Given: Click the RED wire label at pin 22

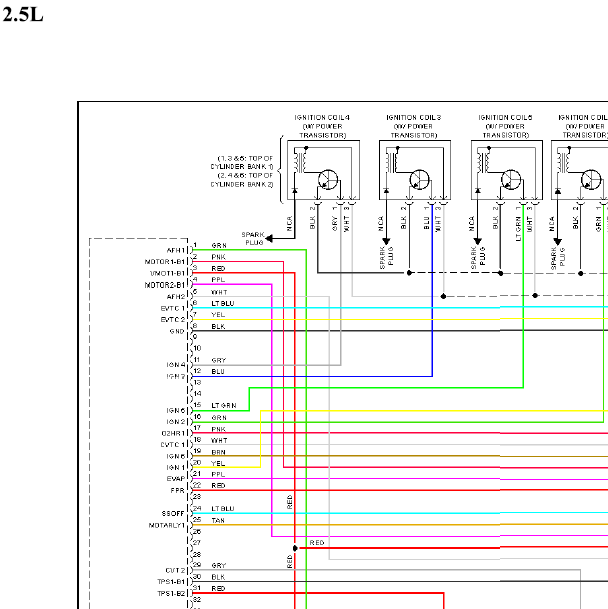Looking at the screenshot, I should [x=218, y=485].
